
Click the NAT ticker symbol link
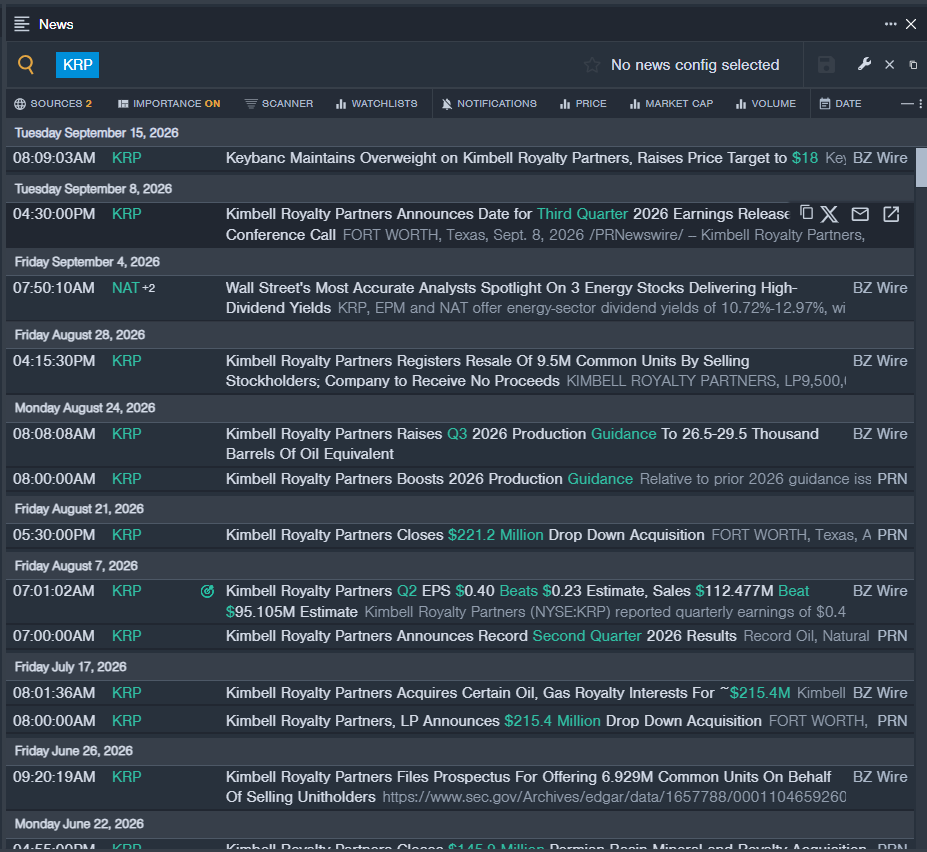(125, 288)
